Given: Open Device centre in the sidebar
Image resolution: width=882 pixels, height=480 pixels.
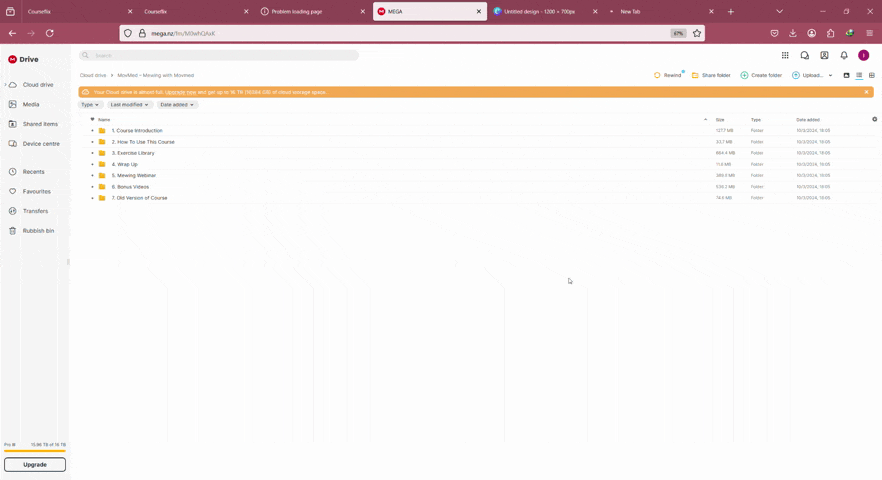Looking at the screenshot, I should point(41,144).
